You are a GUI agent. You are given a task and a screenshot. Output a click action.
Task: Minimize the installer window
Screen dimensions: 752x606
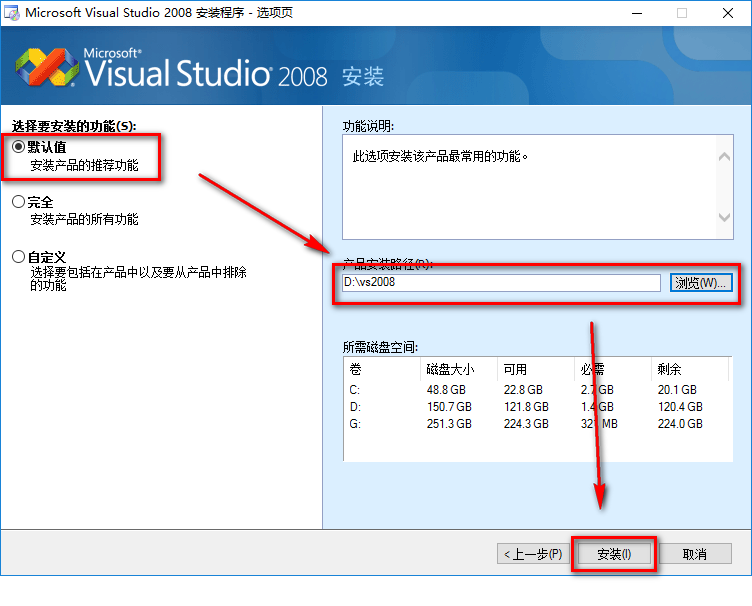tap(637, 13)
